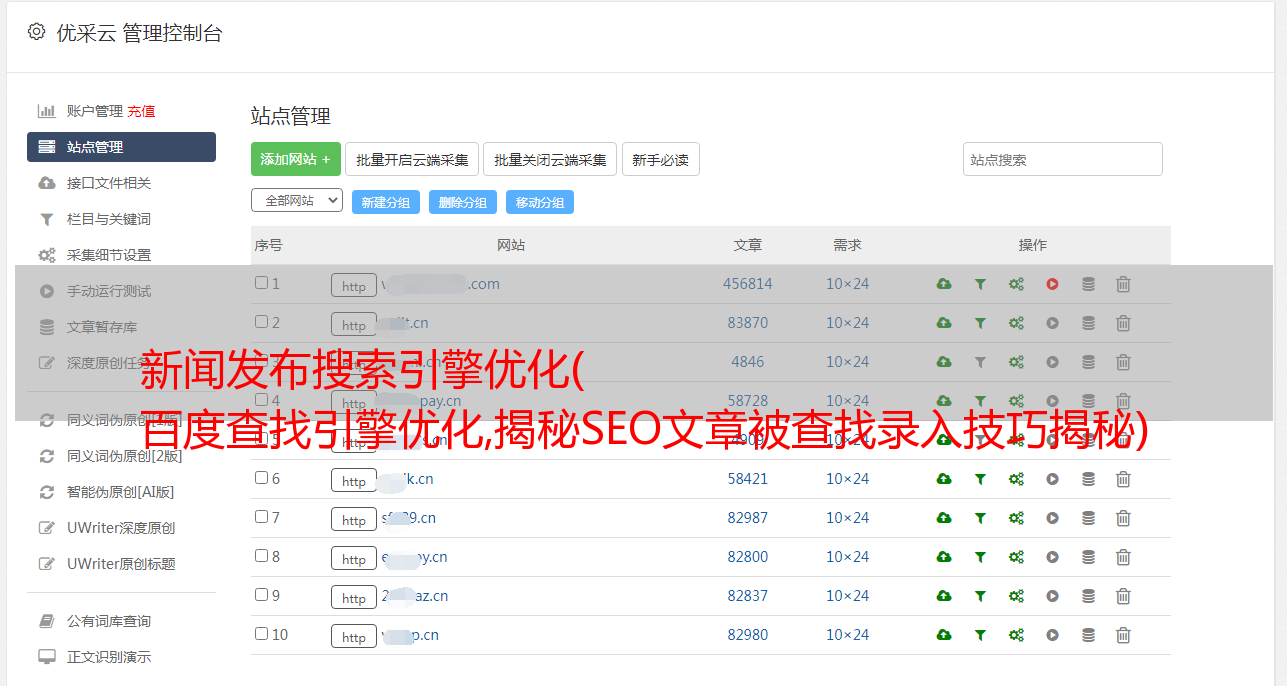This screenshot has height=686, width=1287.
Task: Click the 新建分组 button
Action: click(x=386, y=202)
